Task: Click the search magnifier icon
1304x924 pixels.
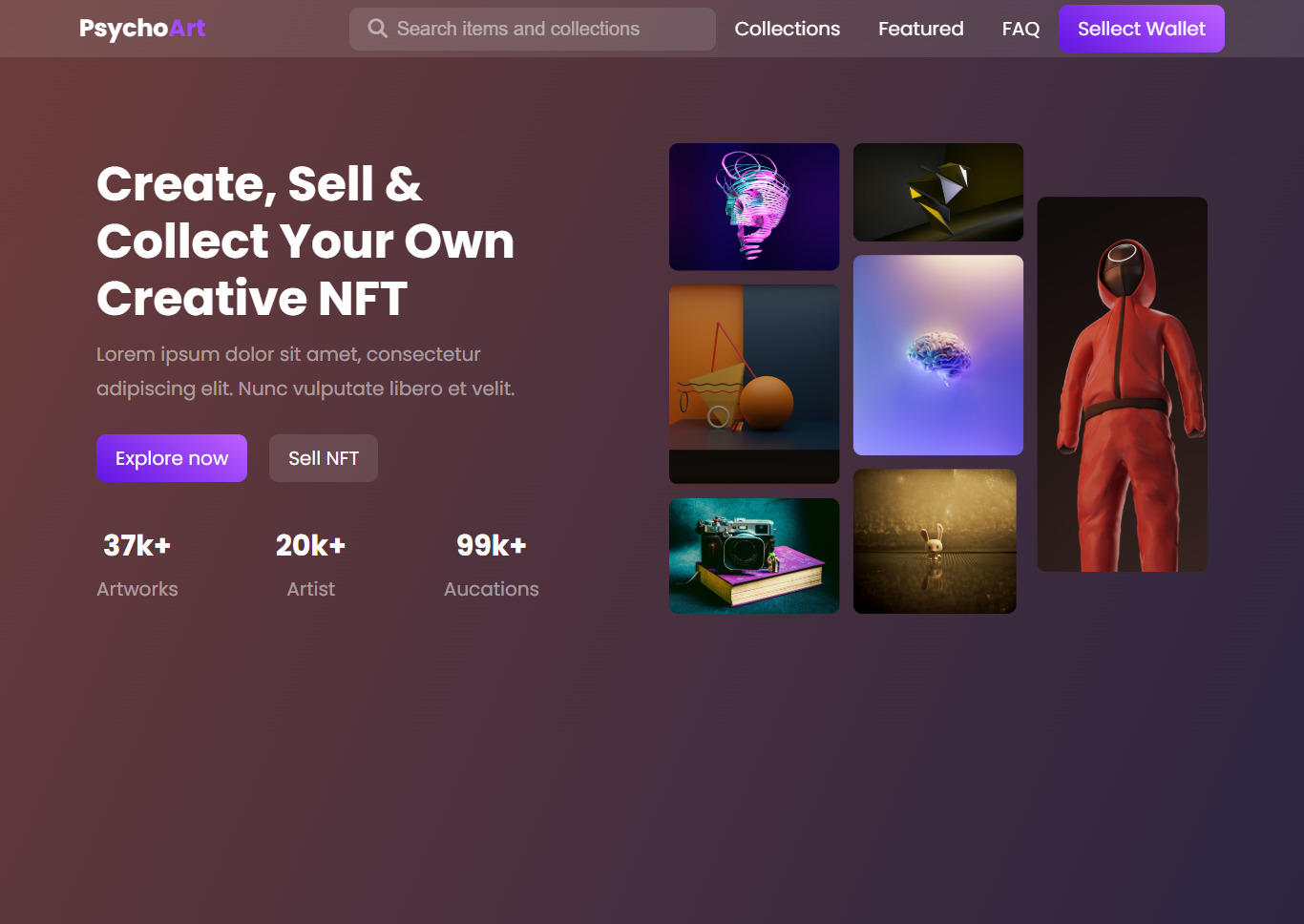Action: click(x=378, y=29)
